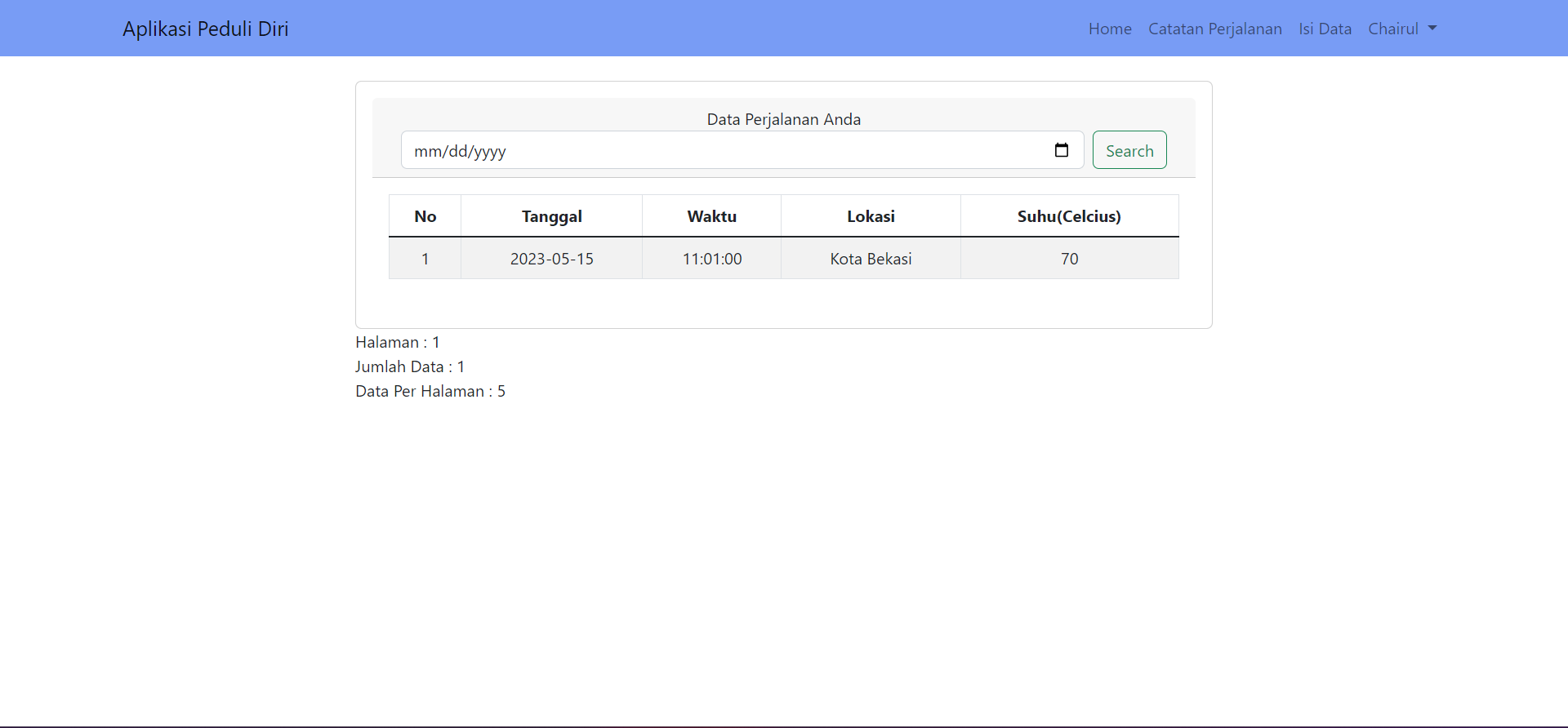Image resolution: width=1568 pixels, height=728 pixels.
Task: Click the Suhu(Celcius) column header
Action: (x=1068, y=216)
